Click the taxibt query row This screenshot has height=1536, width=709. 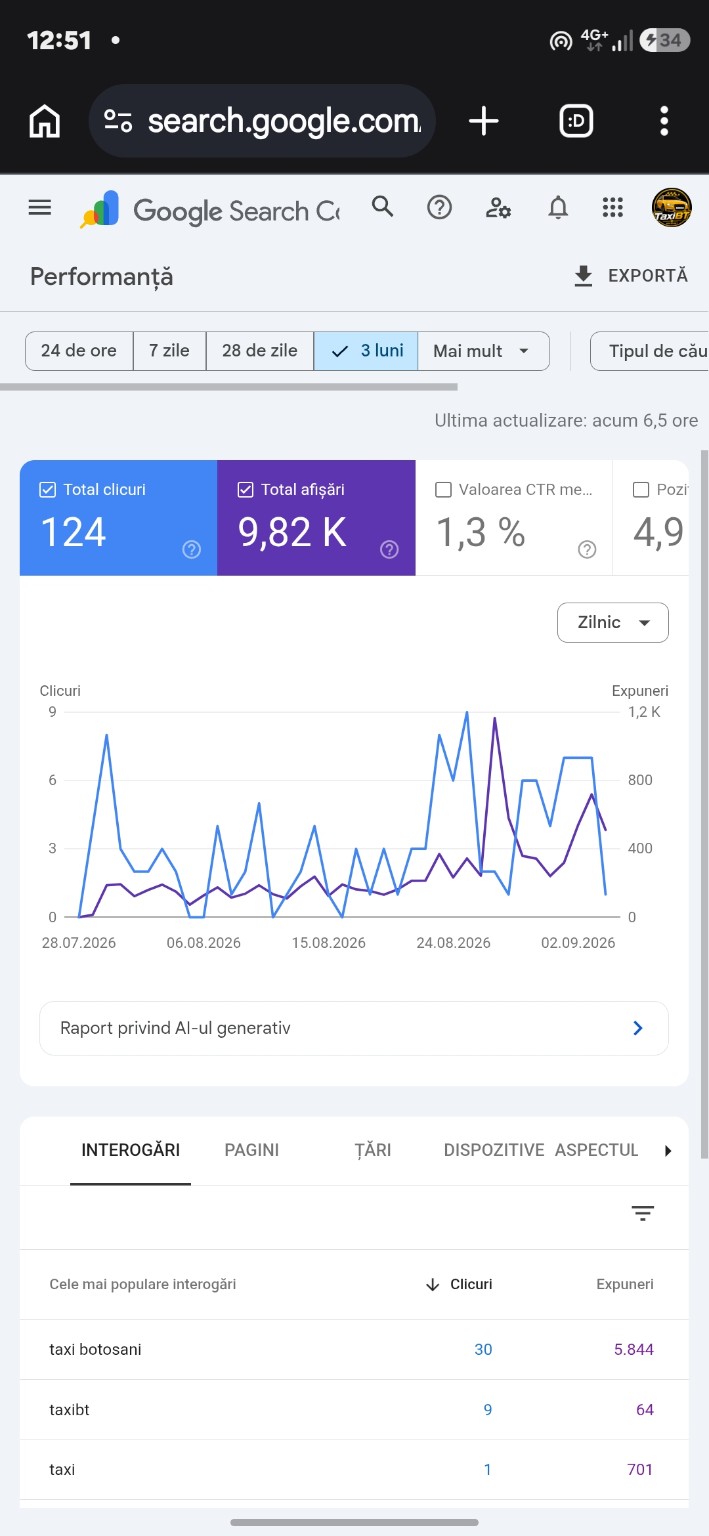coord(354,1410)
